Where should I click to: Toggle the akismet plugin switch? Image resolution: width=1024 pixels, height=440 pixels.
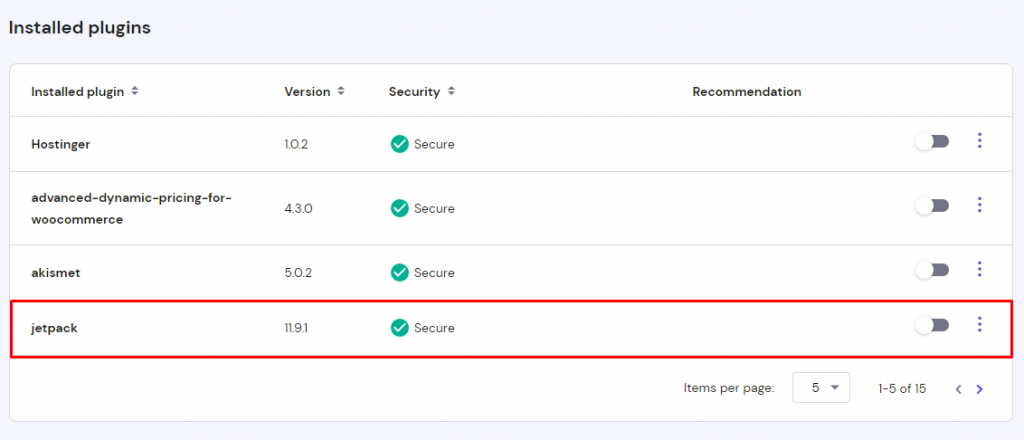(x=932, y=270)
